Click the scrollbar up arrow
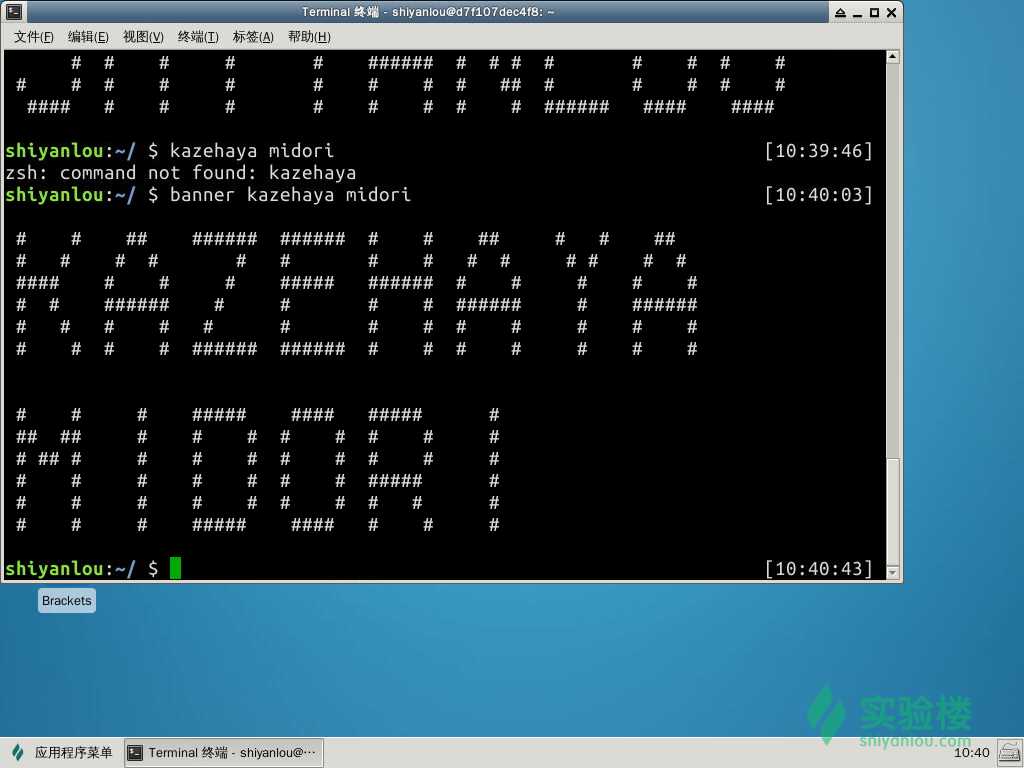Screen dimensions: 1024x768 [893, 57]
